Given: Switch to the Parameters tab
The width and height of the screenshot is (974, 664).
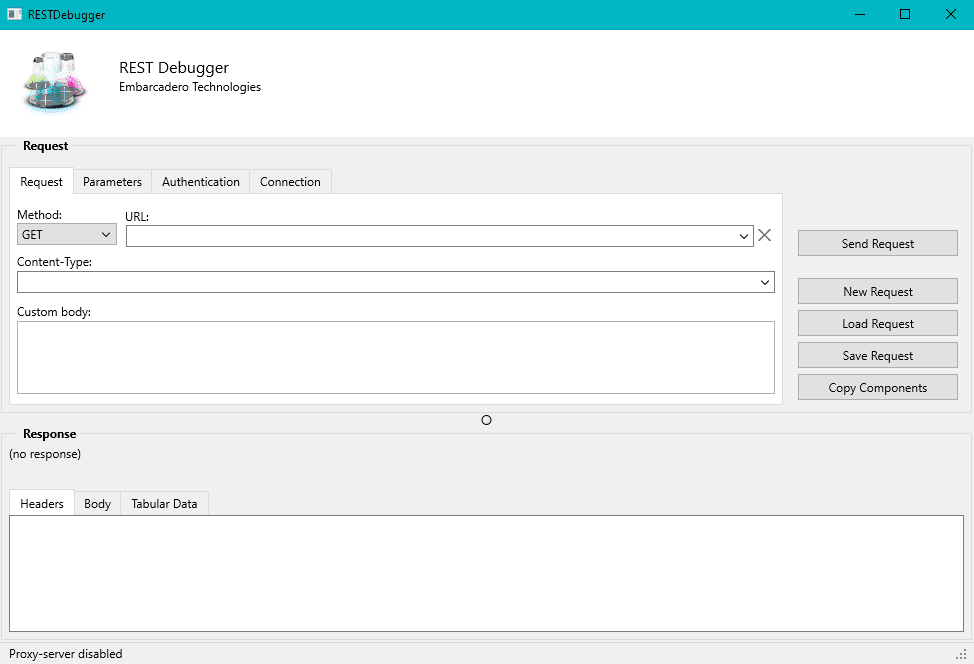Looking at the screenshot, I should pyautogui.click(x=112, y=182).
